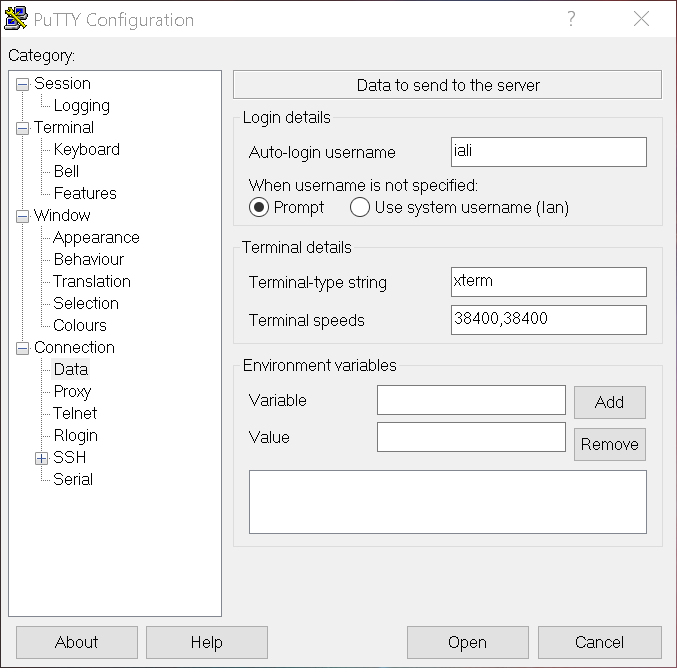
Task: Click the Auto-login username field
Action: click(549, 152)
